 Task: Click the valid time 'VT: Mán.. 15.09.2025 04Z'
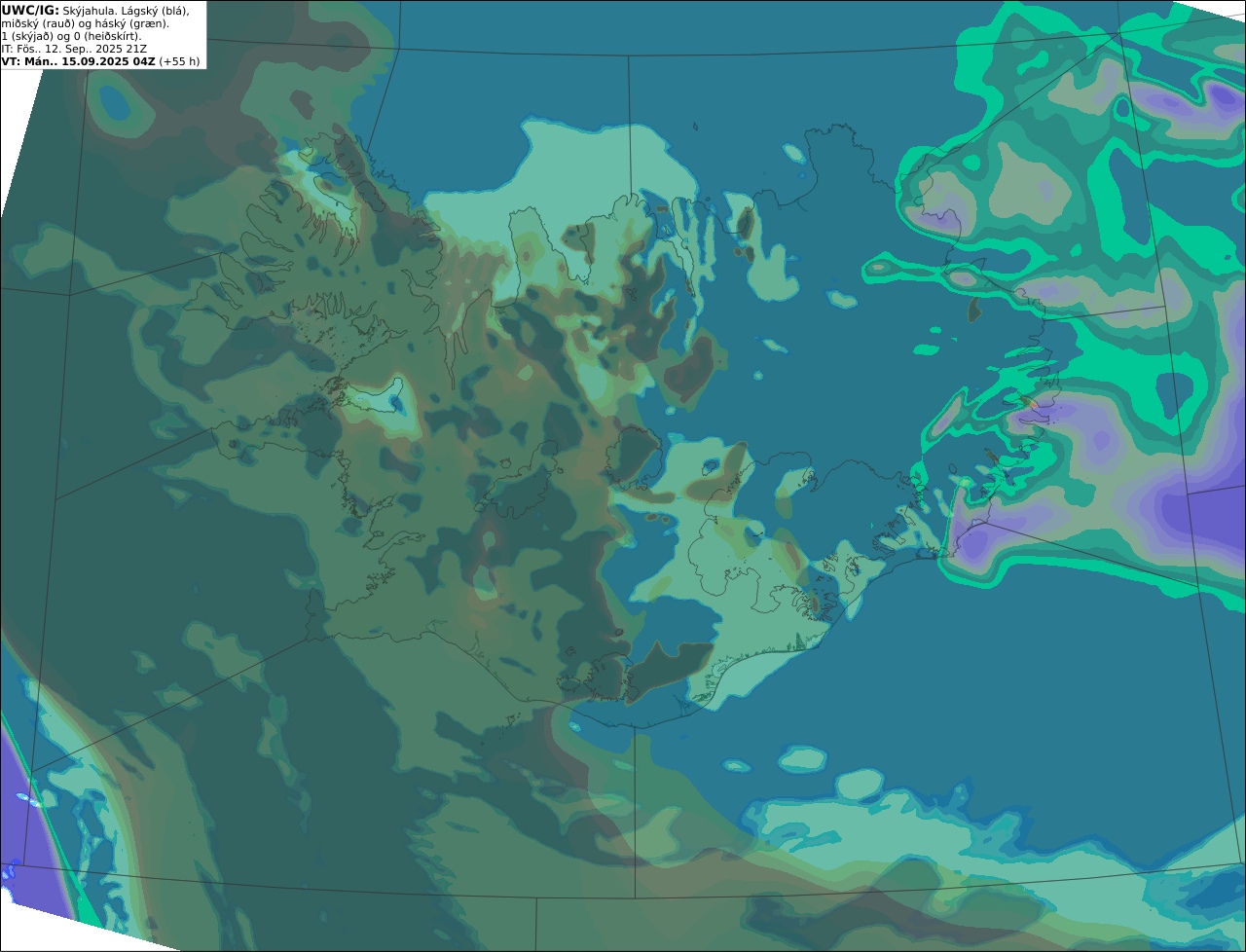[79, 61]
